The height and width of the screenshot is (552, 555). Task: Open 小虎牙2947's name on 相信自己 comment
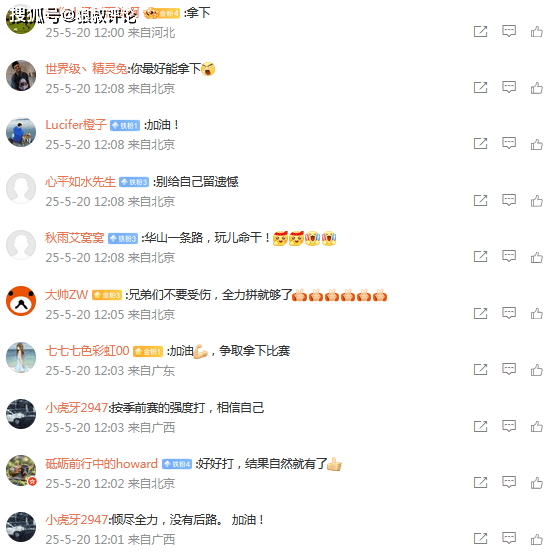point(76,408)
